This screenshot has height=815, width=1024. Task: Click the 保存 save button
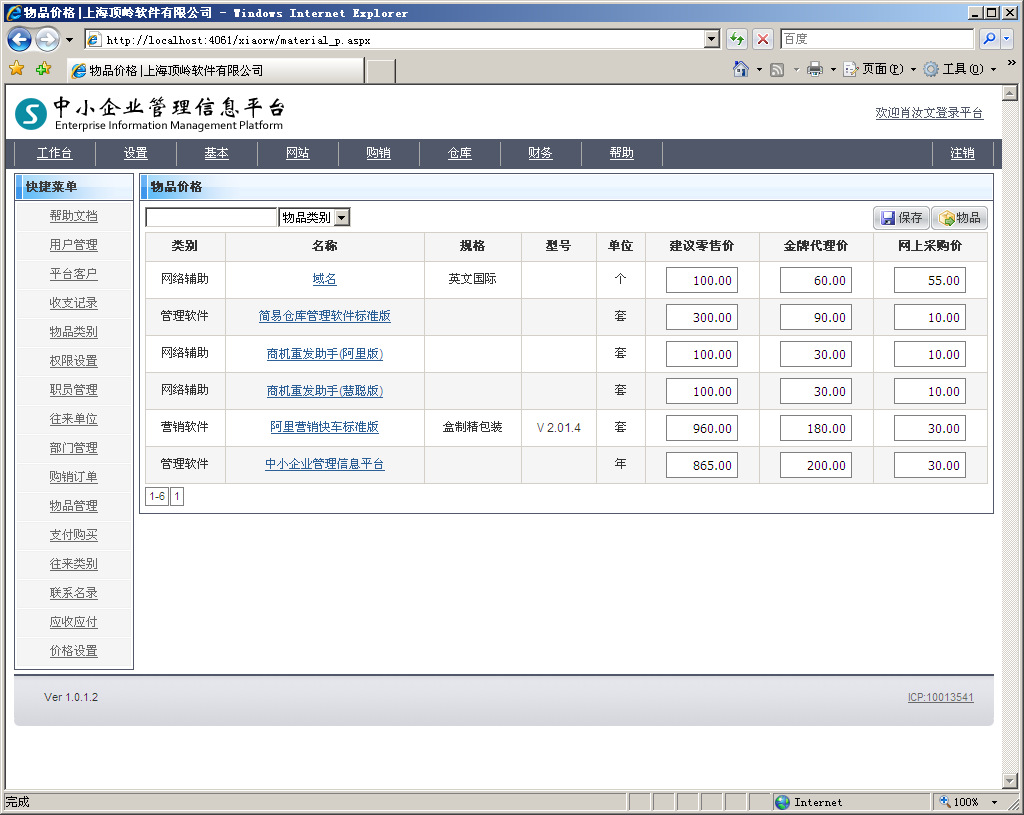[901, 218]
